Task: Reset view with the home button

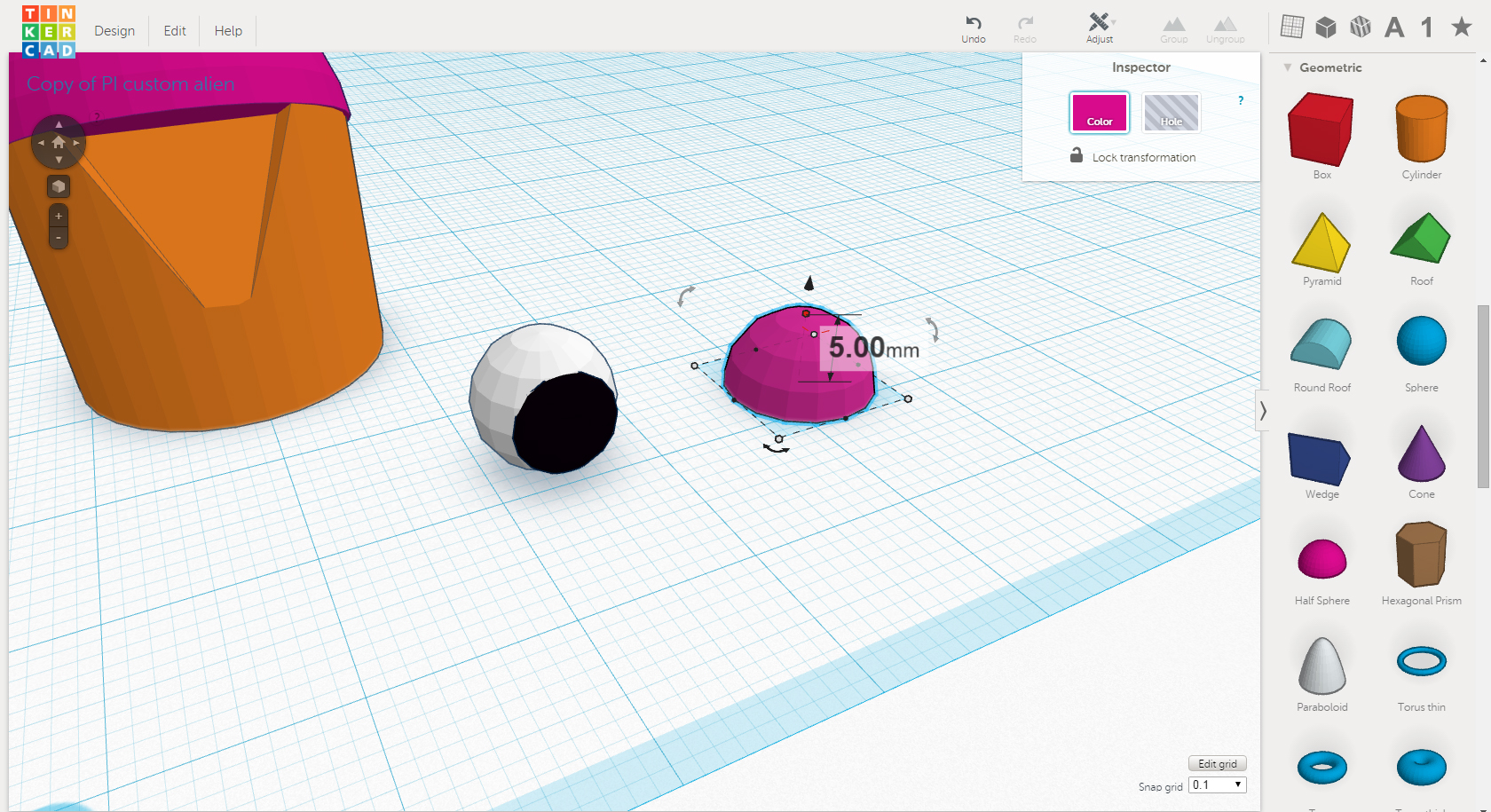Action: (x=59, y=142)
